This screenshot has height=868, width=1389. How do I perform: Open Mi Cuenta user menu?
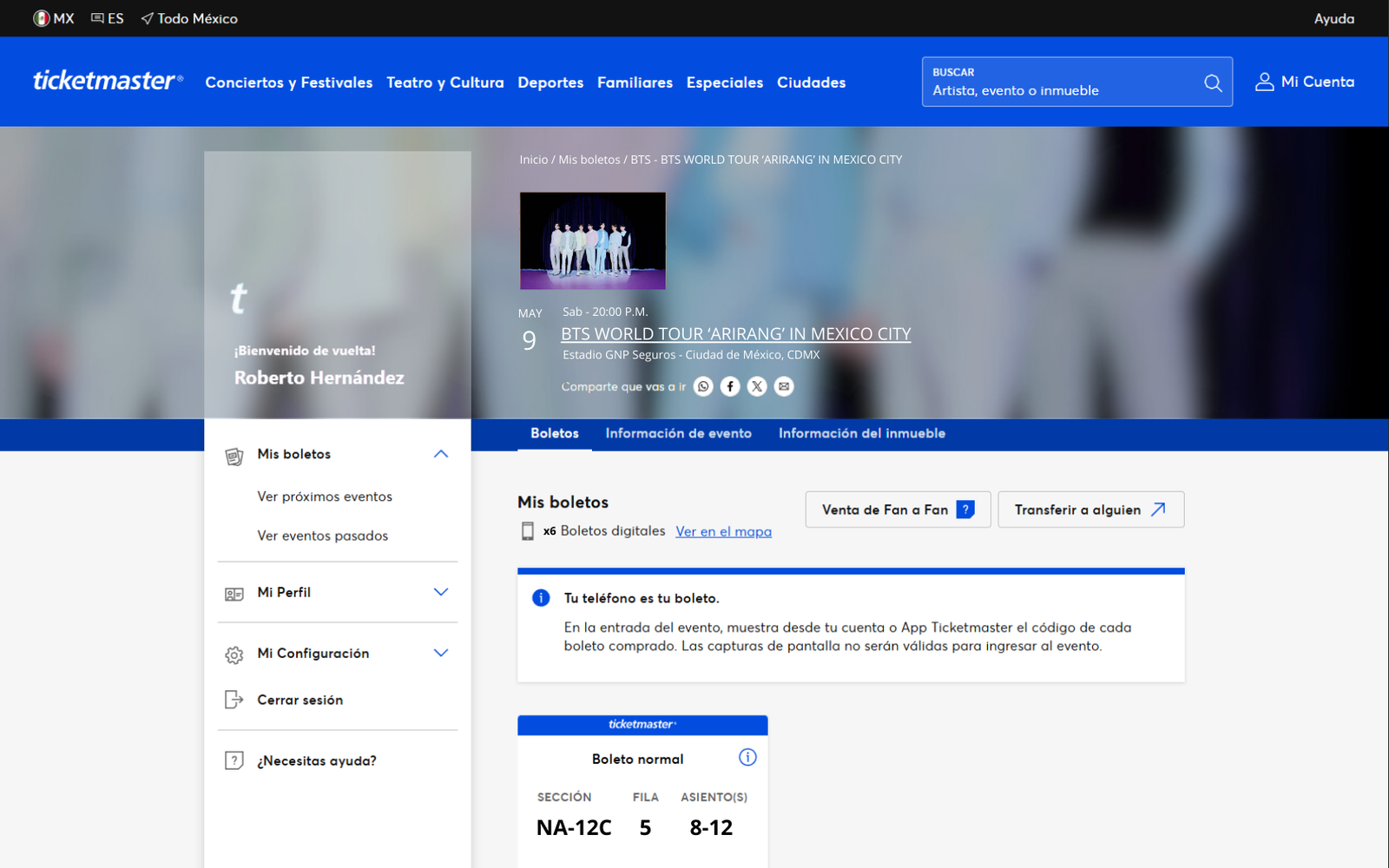coord(1305,82)
